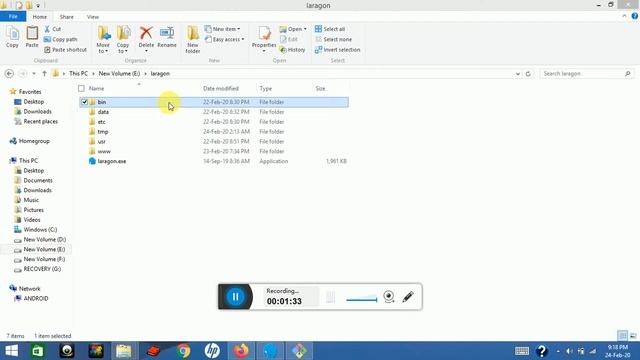Refresh the laragon folder view
The height and width of the screenshot is (360, 640).
pos(528,74)
